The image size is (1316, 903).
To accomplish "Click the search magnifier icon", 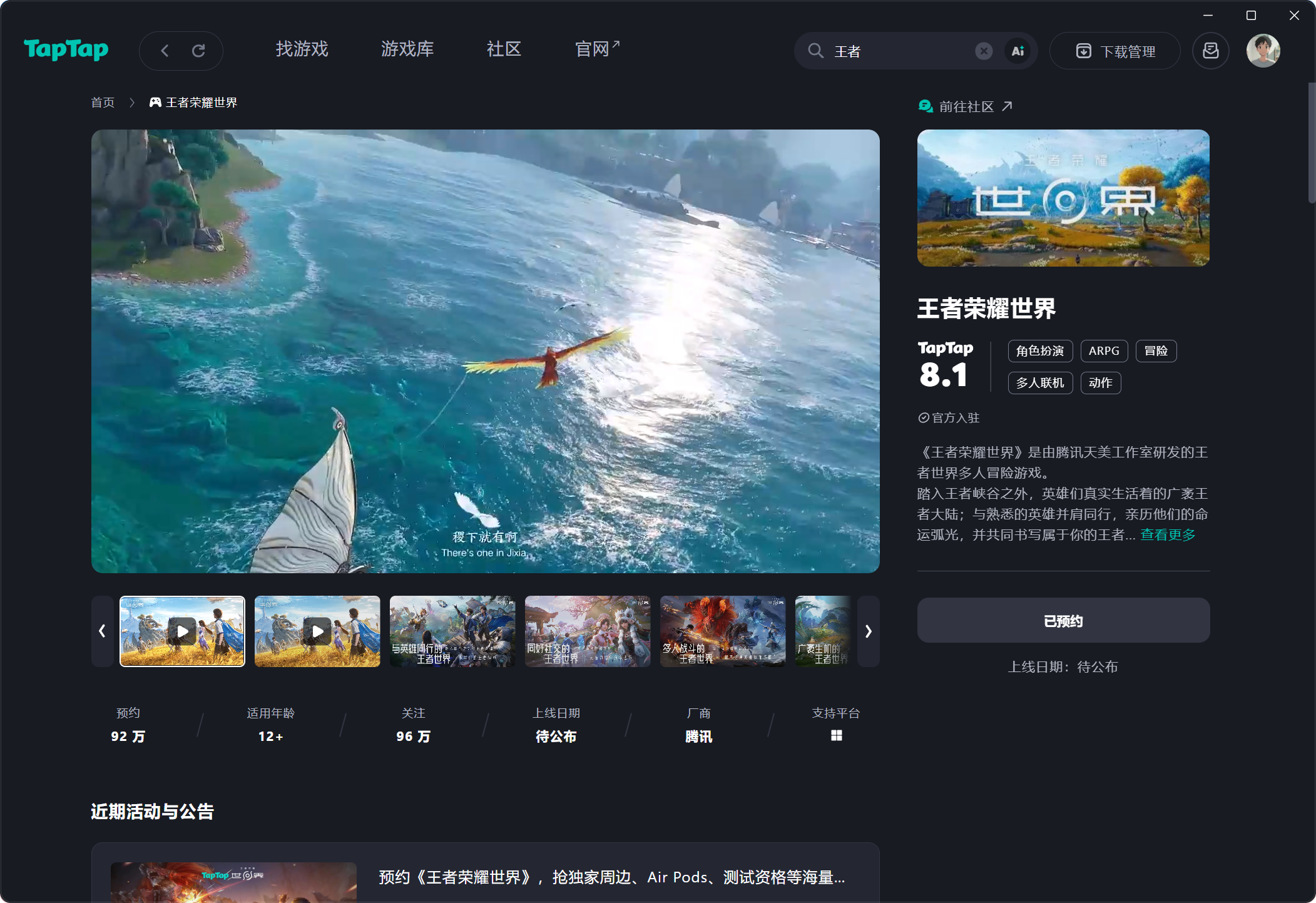I will click(x=815, y=51).
